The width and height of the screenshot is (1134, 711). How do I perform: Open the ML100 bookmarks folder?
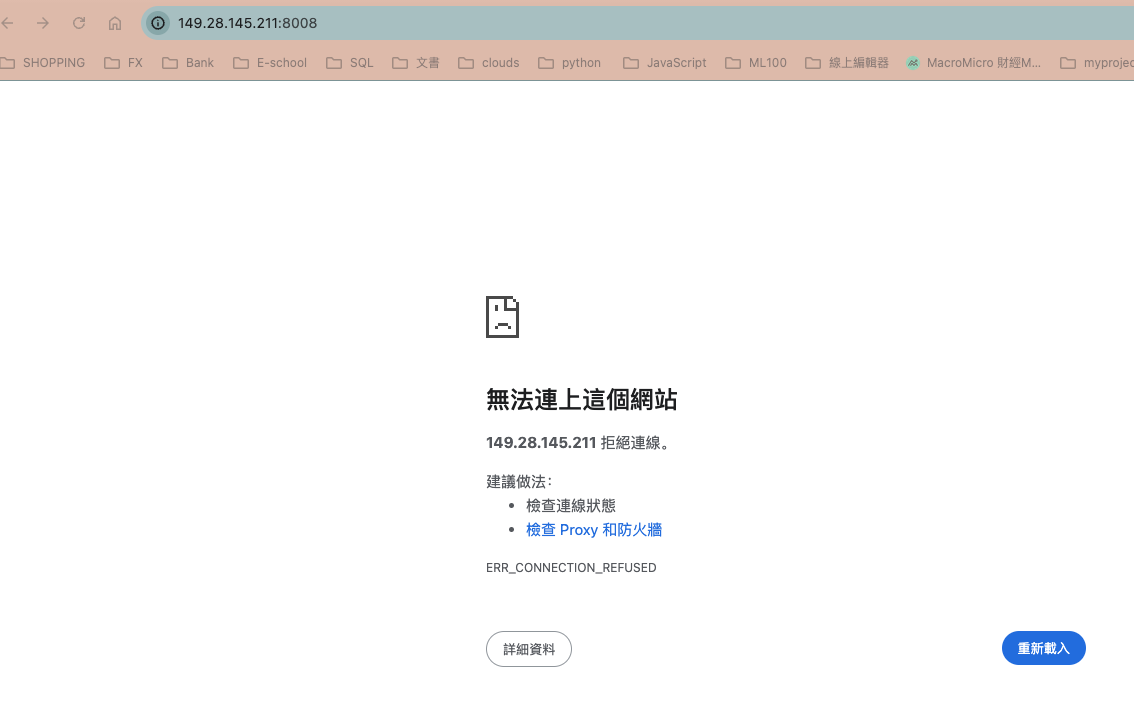tap(755, 62)
